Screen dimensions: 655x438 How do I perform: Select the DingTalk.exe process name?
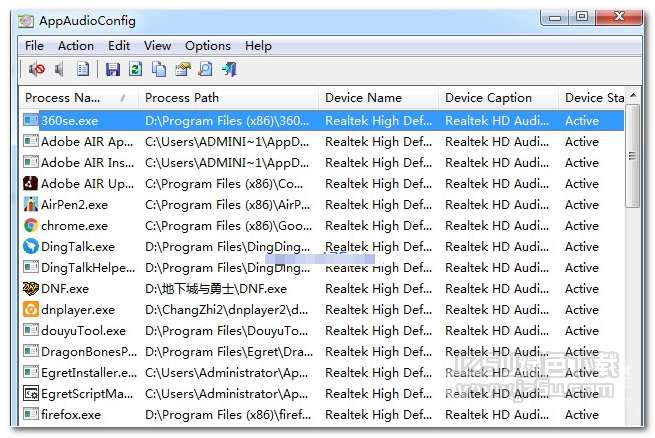pyautogui.click(x=78, y=246)
